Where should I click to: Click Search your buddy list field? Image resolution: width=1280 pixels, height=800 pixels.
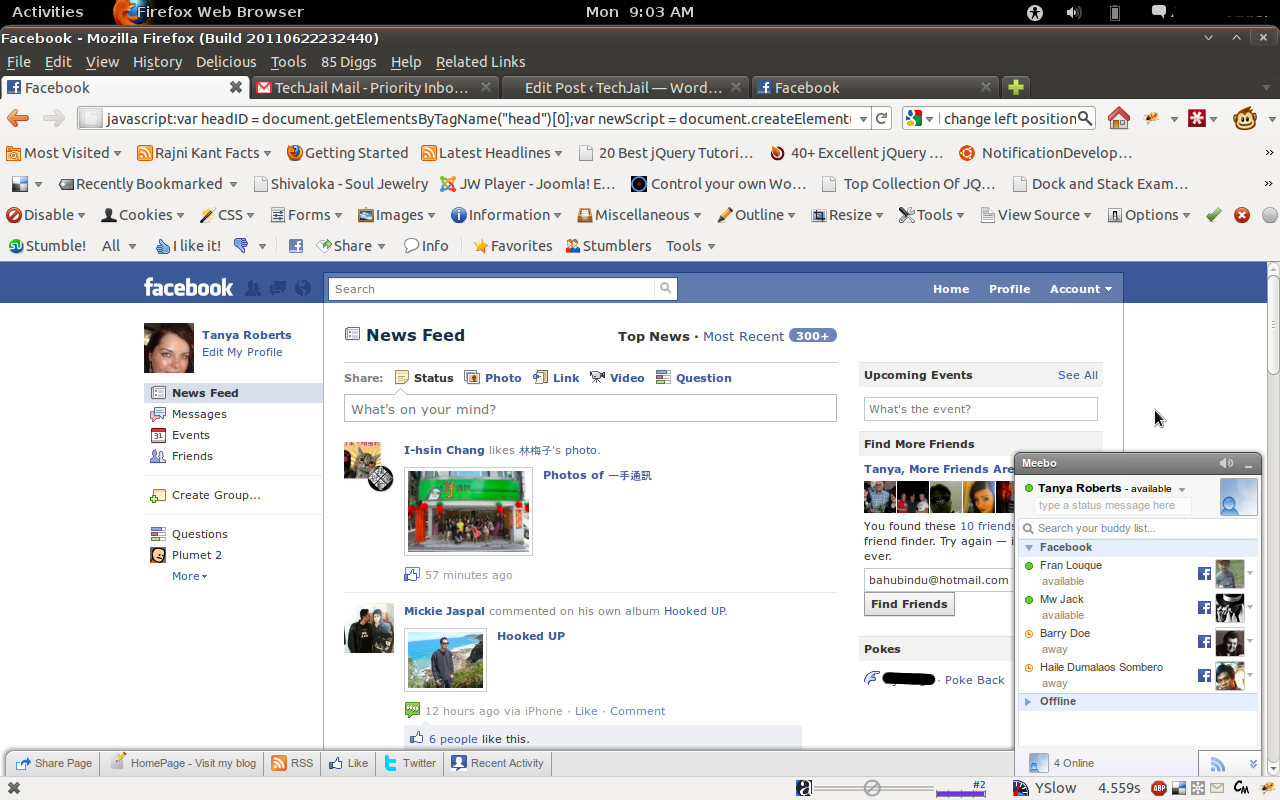(x=1138, y=528)
